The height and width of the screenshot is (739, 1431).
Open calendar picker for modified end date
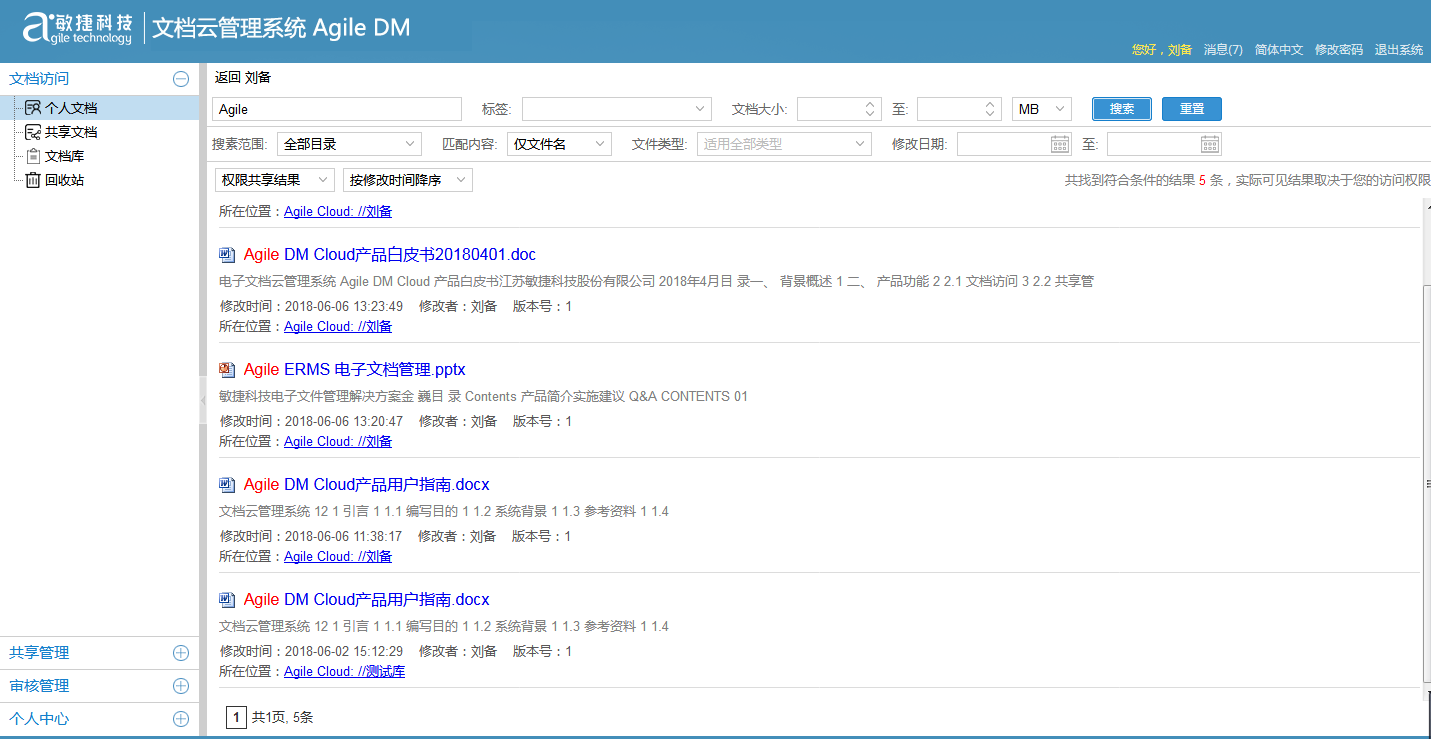pyautogui.click(x=1210, y=144)
